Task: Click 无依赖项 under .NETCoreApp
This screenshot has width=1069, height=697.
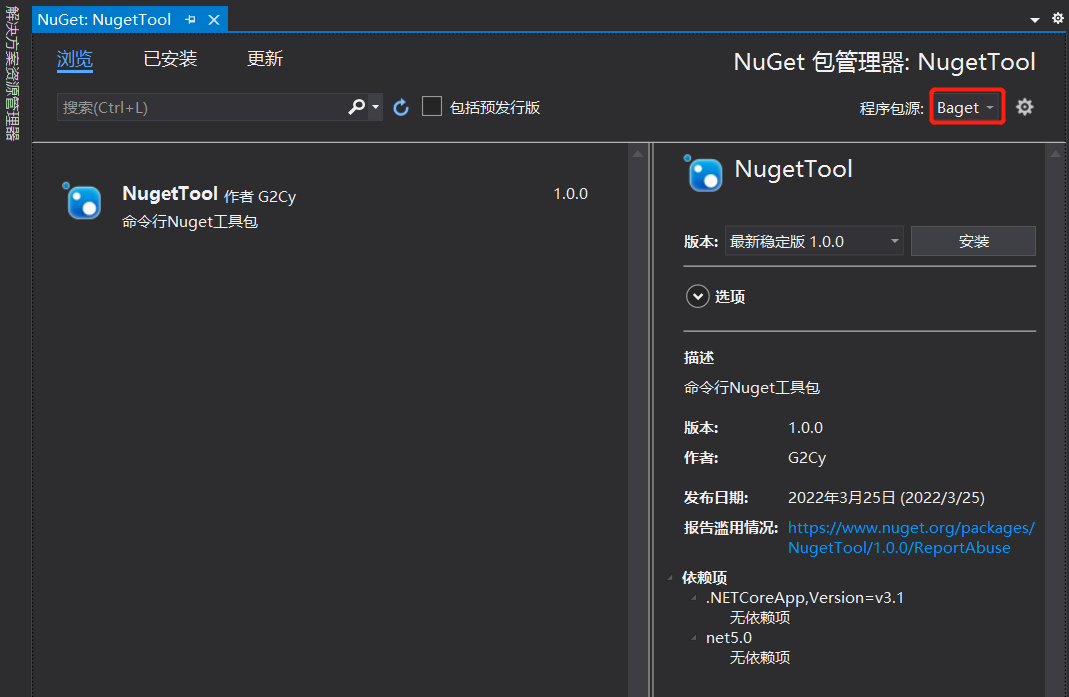Action: 760,618
